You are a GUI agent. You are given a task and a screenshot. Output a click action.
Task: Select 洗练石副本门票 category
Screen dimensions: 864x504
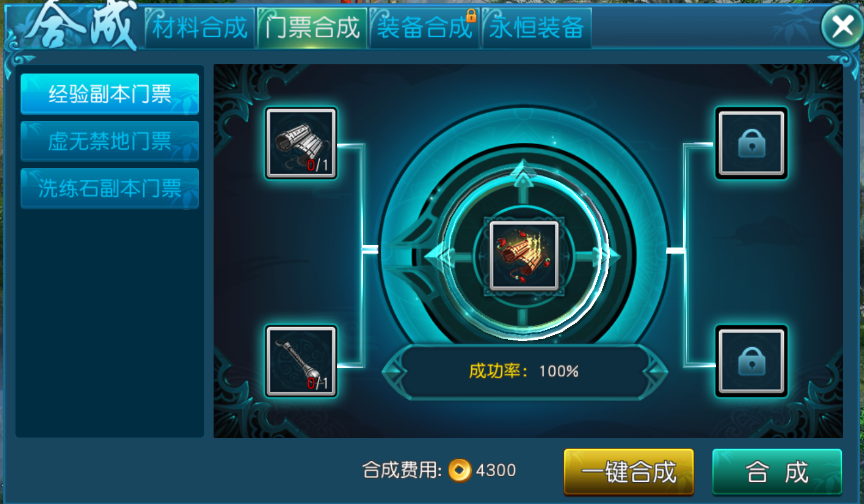[110, 188]
